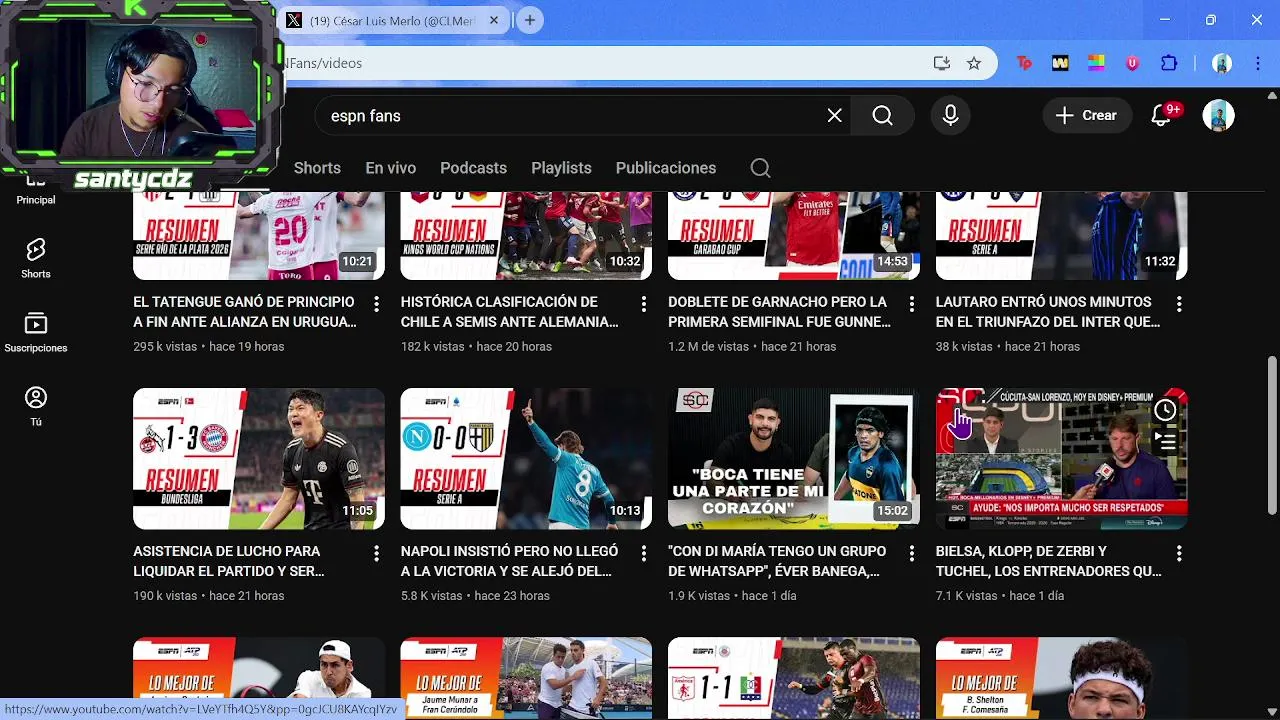The width and height of the screenshot is (1280, 720).
Task: Open Chrome three-dot menu
Action: 1257,63
